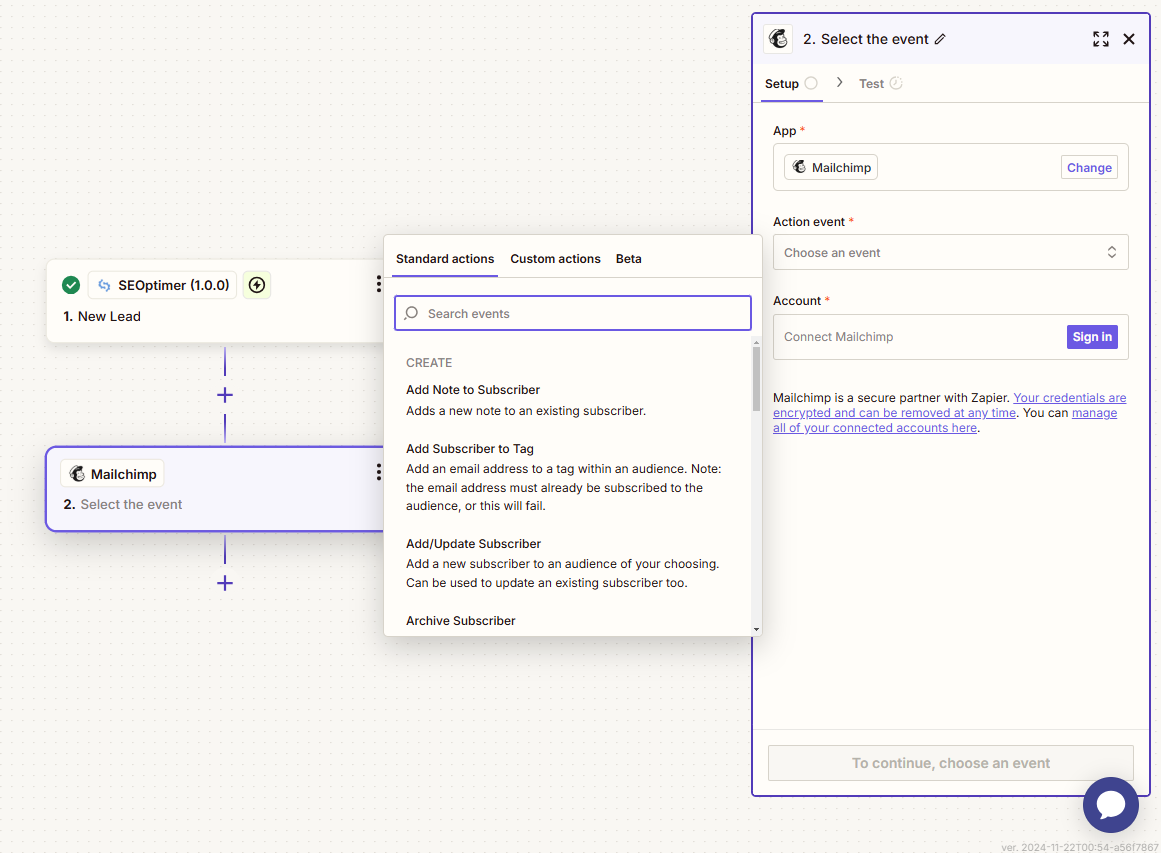This screenshot has height=853, width=1161.
Task: Open the Test tab
Action: click(872, 84)
